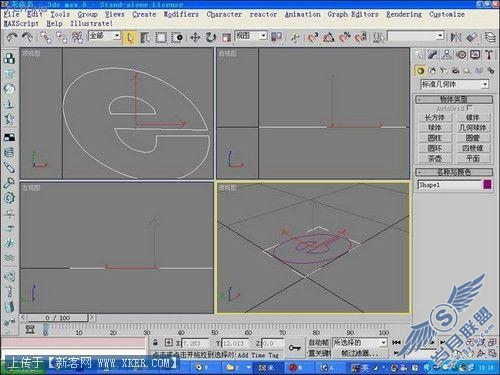Click the X coordinate input field
The image size is (500, 375).
[x=195, y=343]
